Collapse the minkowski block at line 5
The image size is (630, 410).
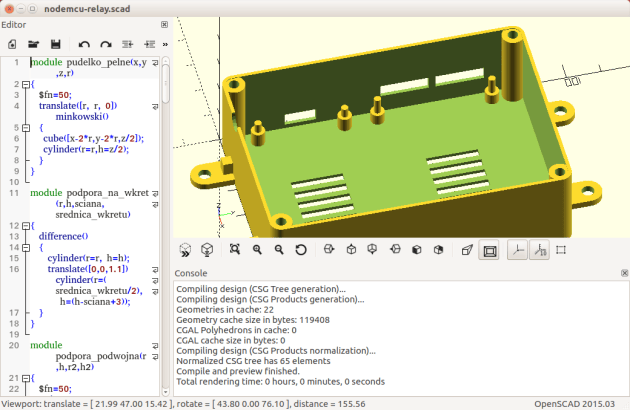tap(26, 128)
